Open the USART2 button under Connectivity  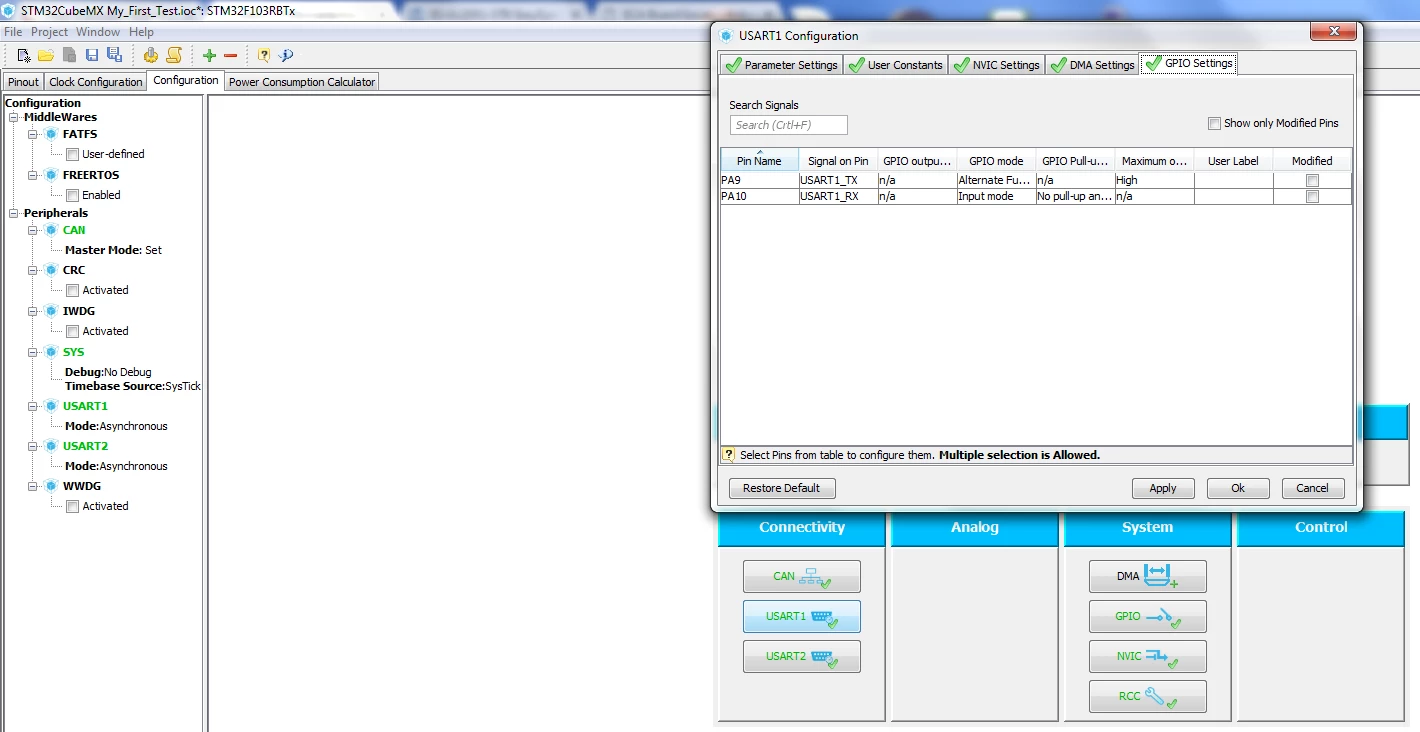coord(801,657)
